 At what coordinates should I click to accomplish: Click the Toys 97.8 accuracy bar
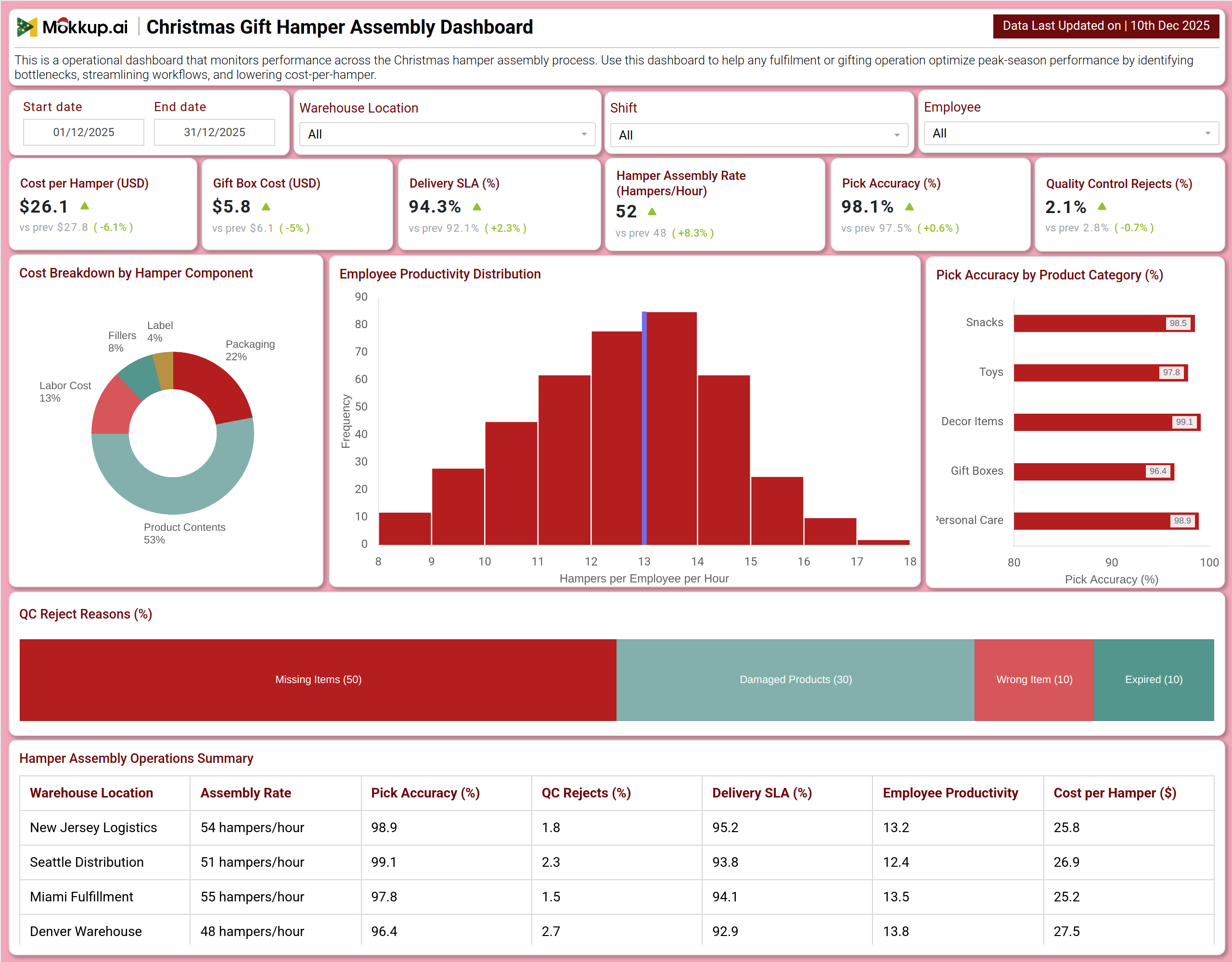(1101, 373)
